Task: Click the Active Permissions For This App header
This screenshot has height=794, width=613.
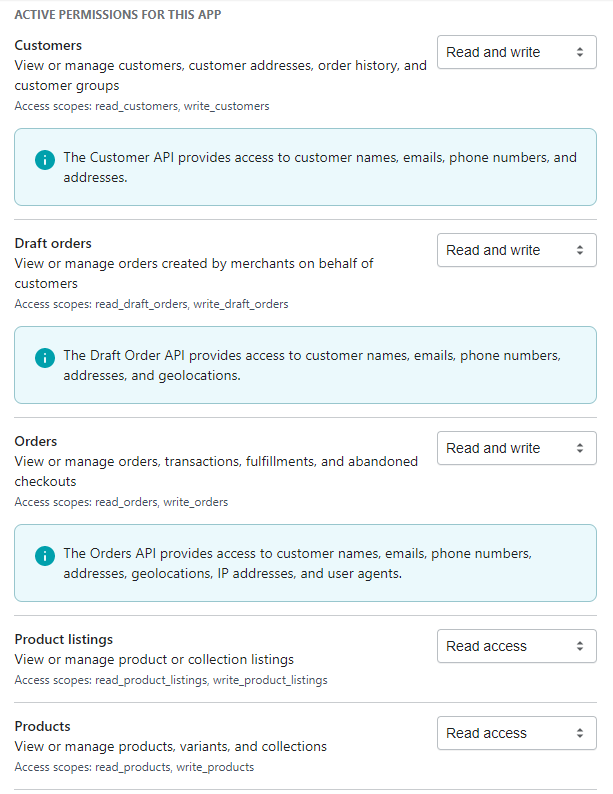Action: pyautogui.click(x=118, y=15)
